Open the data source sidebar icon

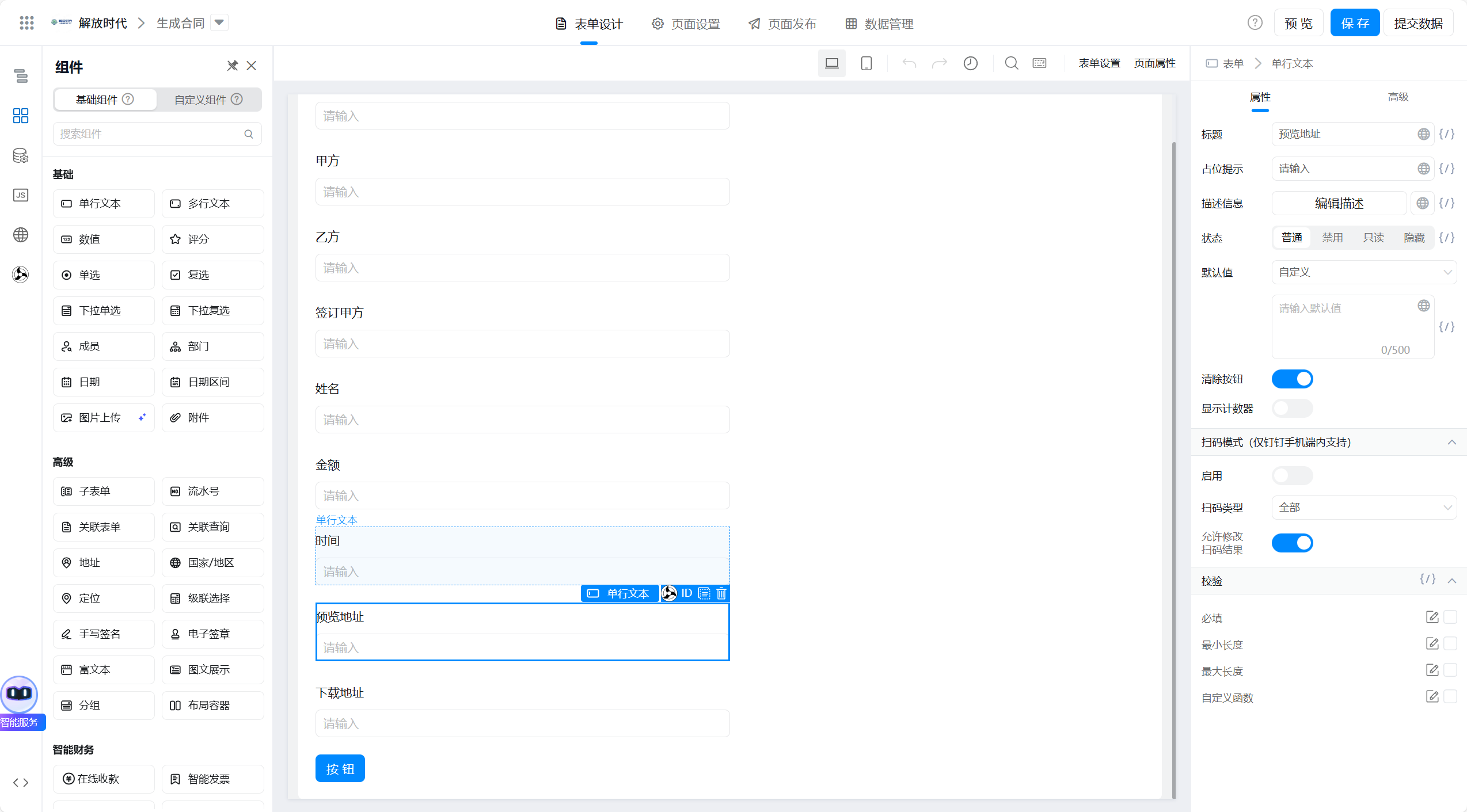point(21,155)
